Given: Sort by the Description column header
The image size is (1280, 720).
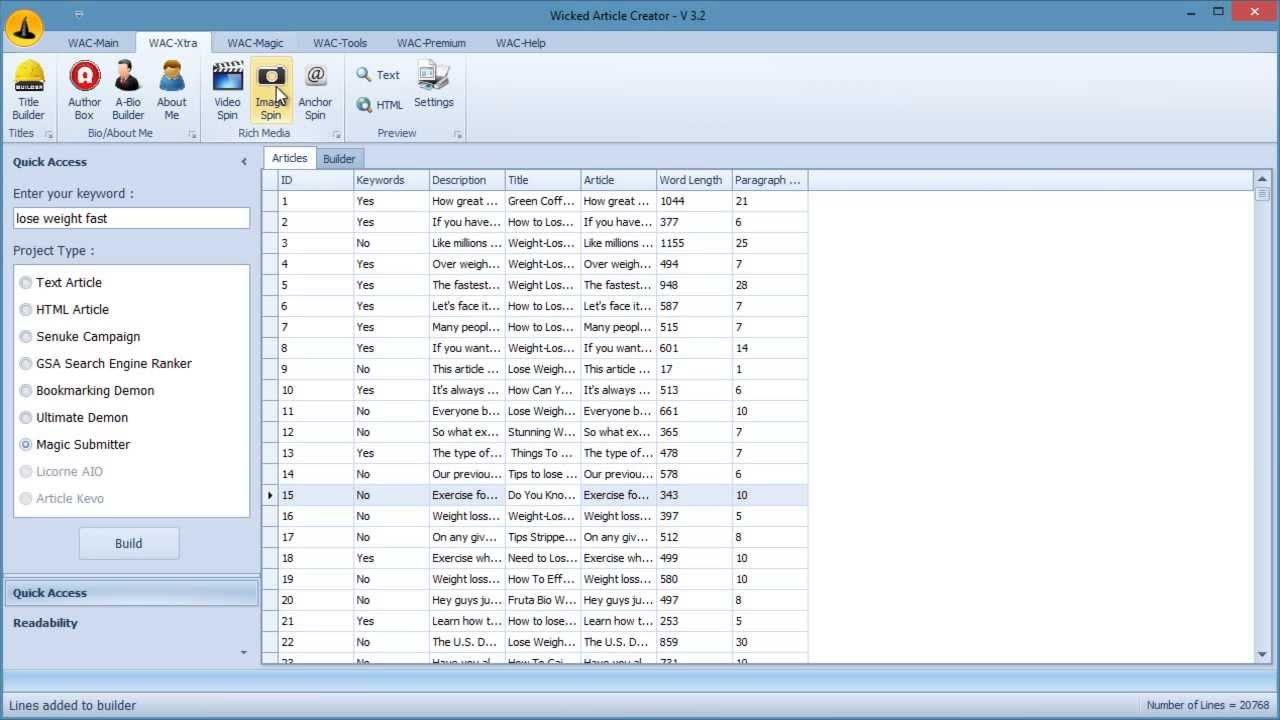Looking at the screenshot, I should click(x=467, y=180).
